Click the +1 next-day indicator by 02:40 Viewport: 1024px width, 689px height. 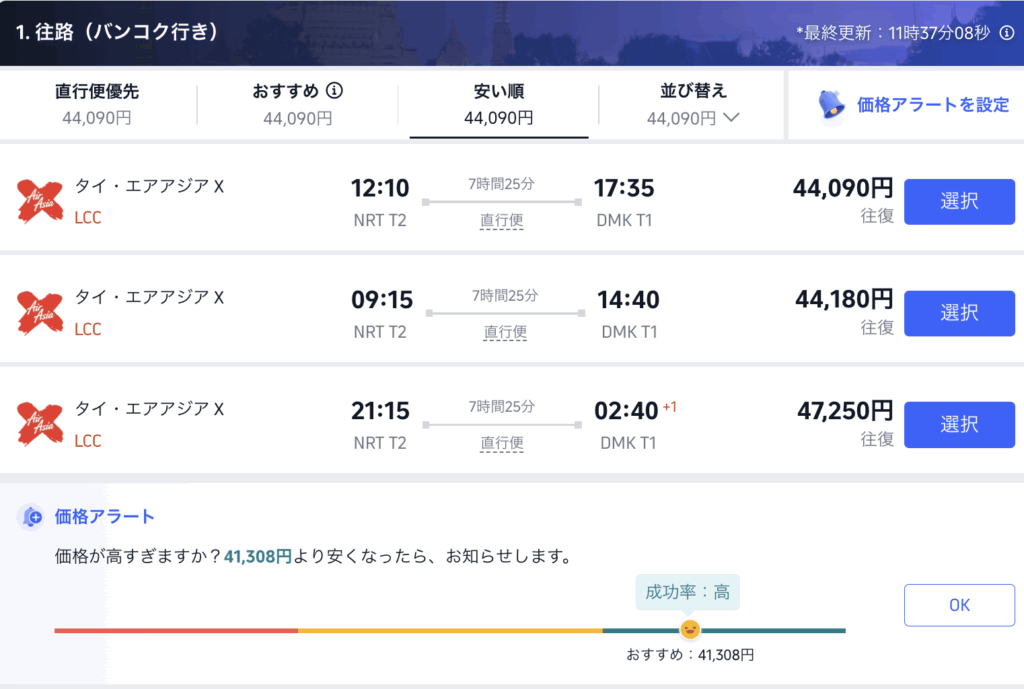(670, 407)
